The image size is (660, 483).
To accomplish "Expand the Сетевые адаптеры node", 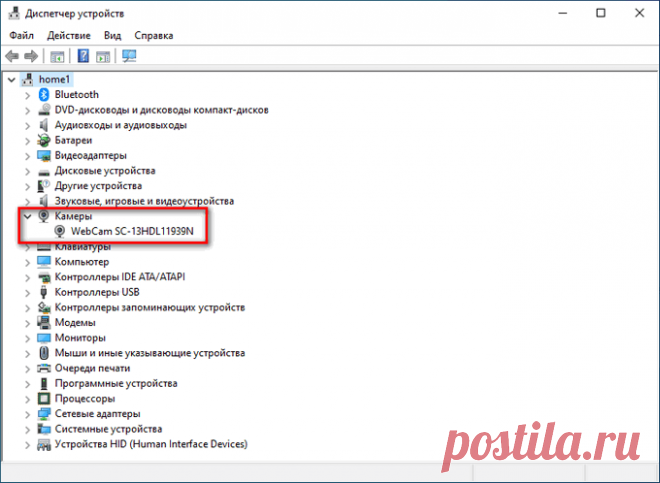I will (28, 414).
